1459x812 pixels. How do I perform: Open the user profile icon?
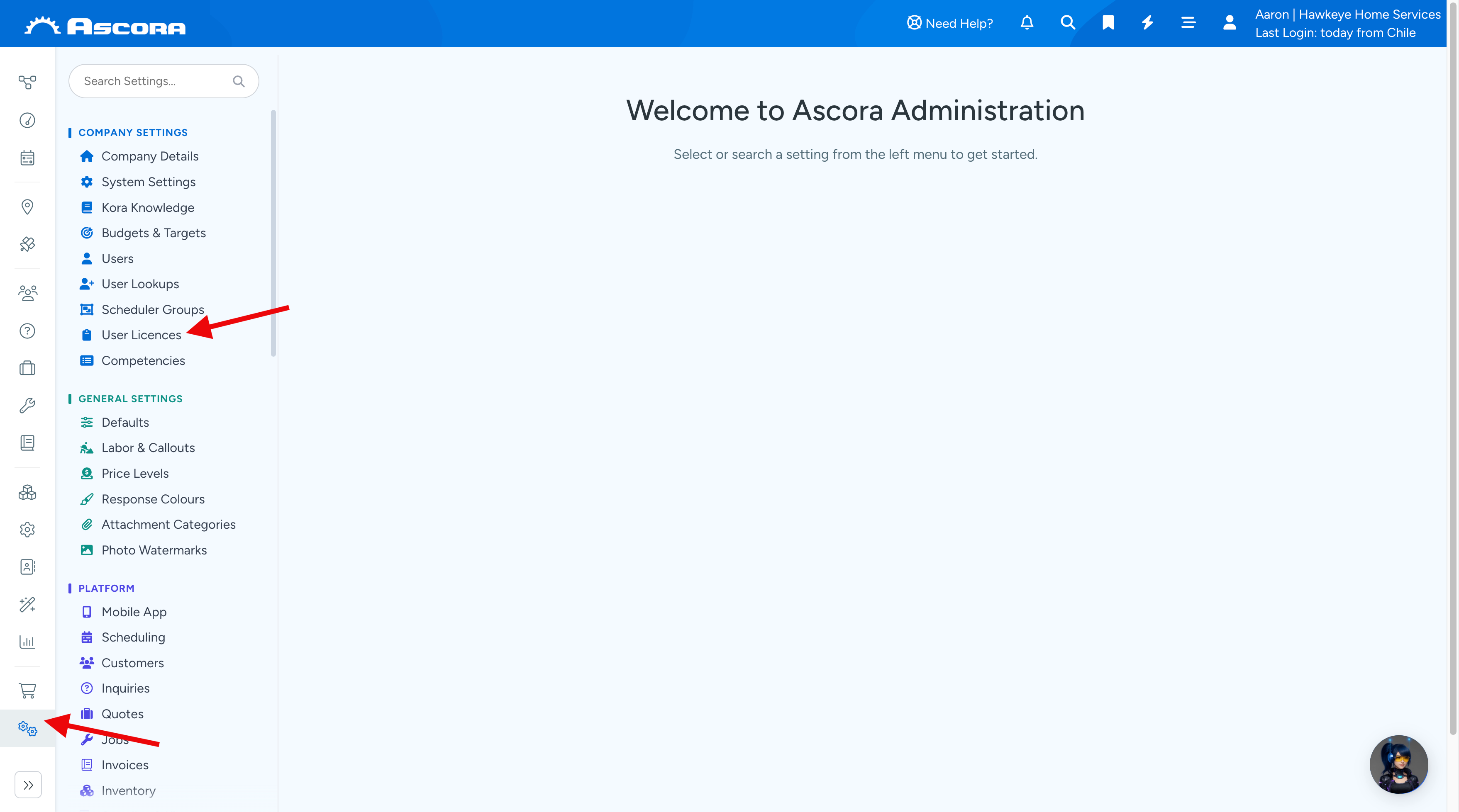1229,23
